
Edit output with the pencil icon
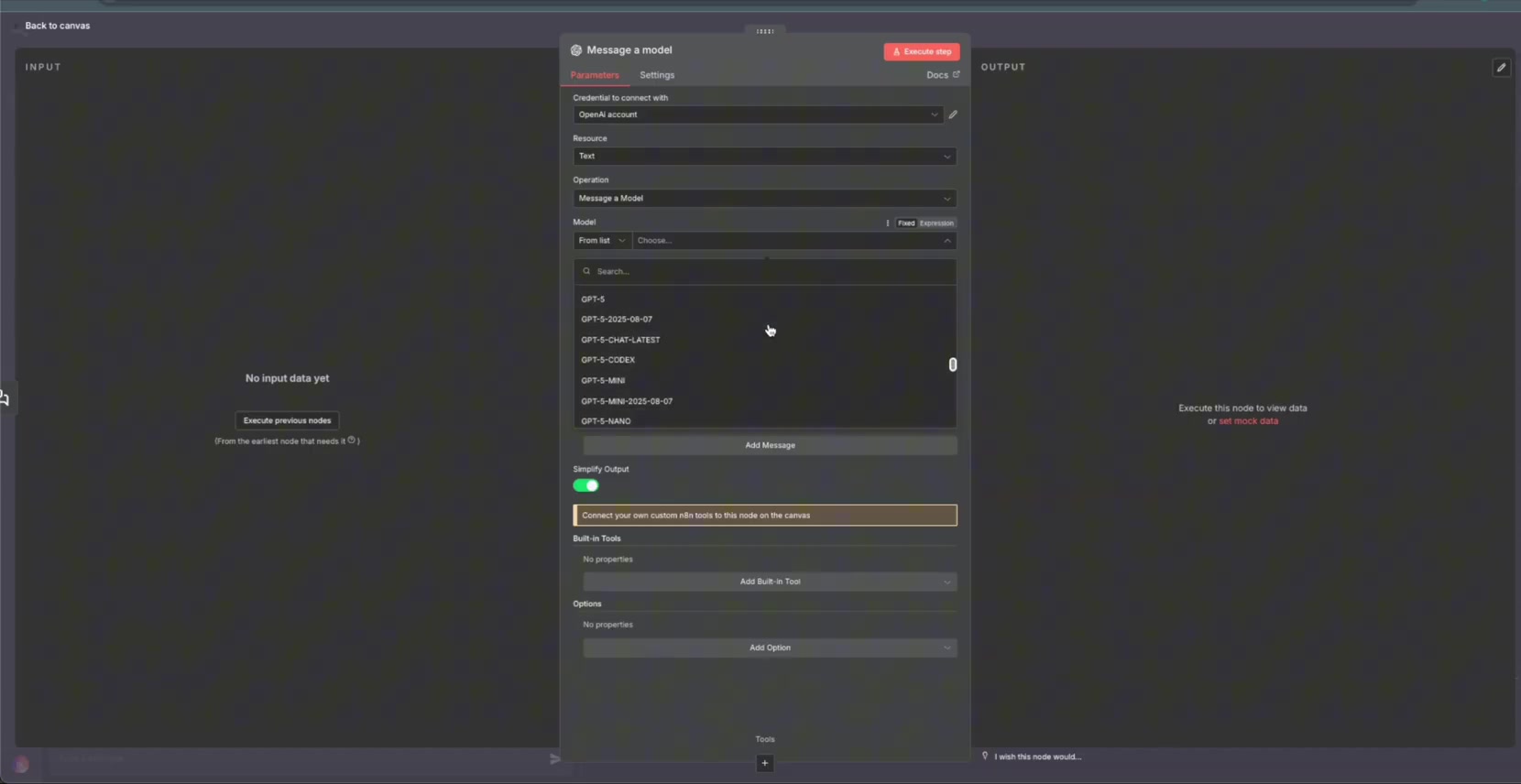tap(1501, 67)
